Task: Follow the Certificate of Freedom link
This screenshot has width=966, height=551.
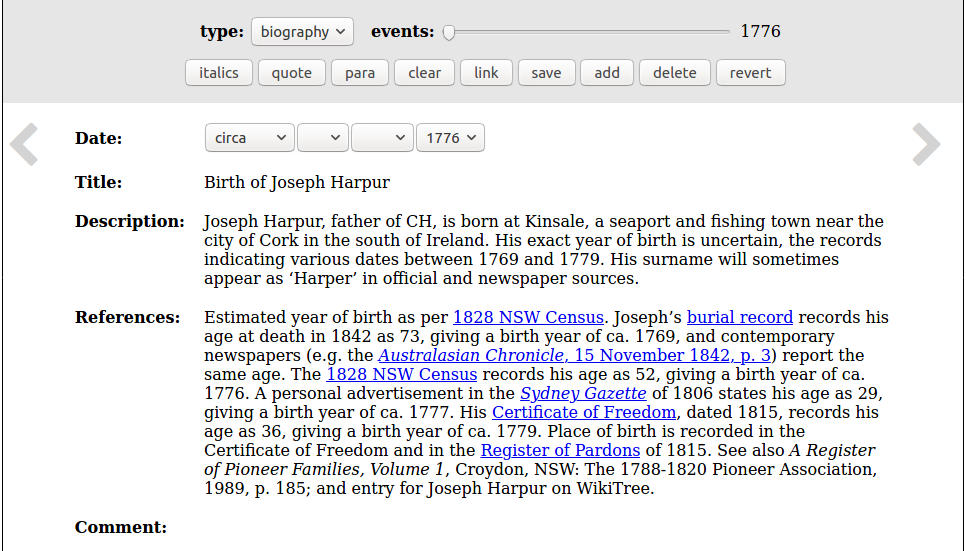Action: coord(584,413)
